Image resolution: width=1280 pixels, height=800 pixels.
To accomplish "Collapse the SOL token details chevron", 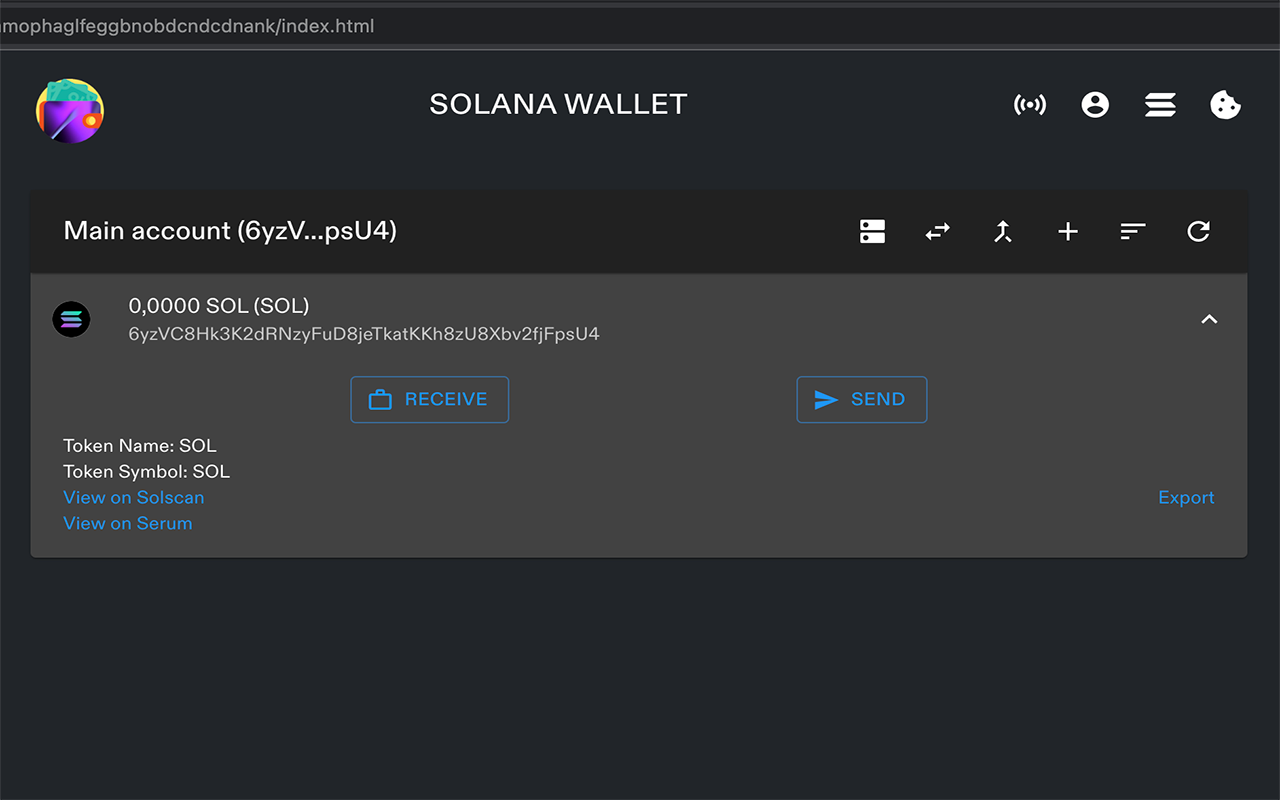I will (x=1209, y=319).
